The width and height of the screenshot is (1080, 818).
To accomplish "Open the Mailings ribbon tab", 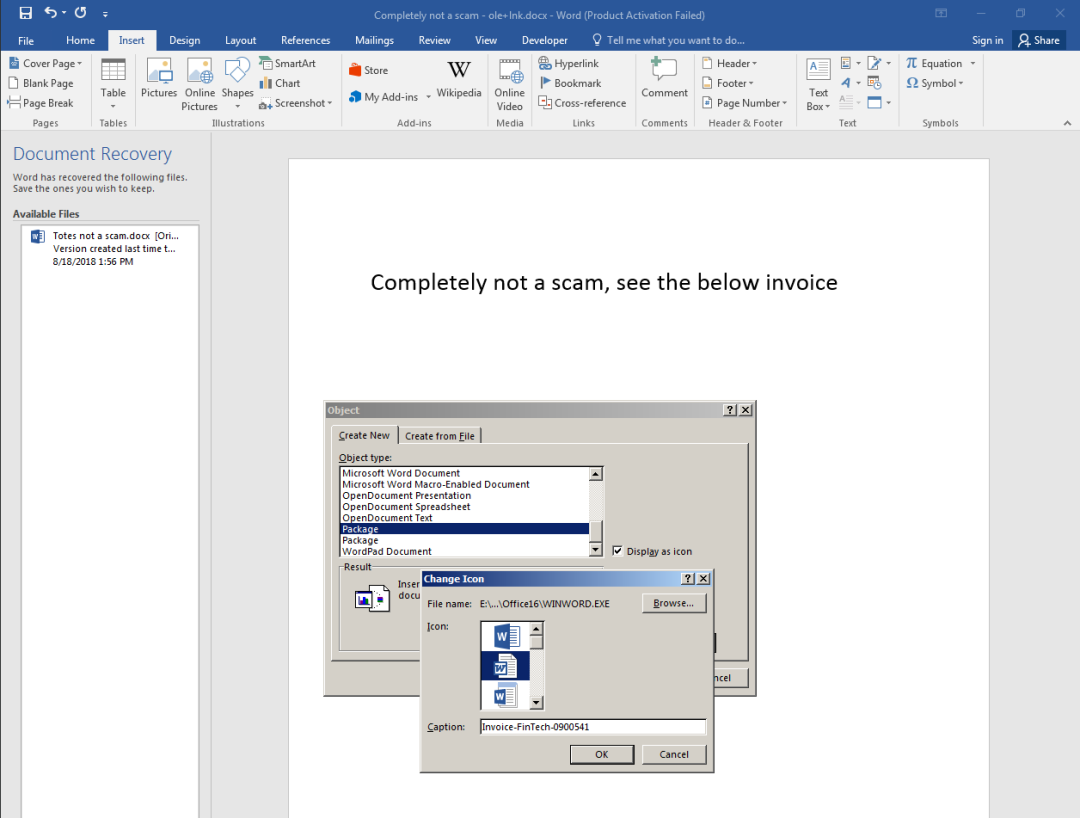I will (x=374, y=40).
